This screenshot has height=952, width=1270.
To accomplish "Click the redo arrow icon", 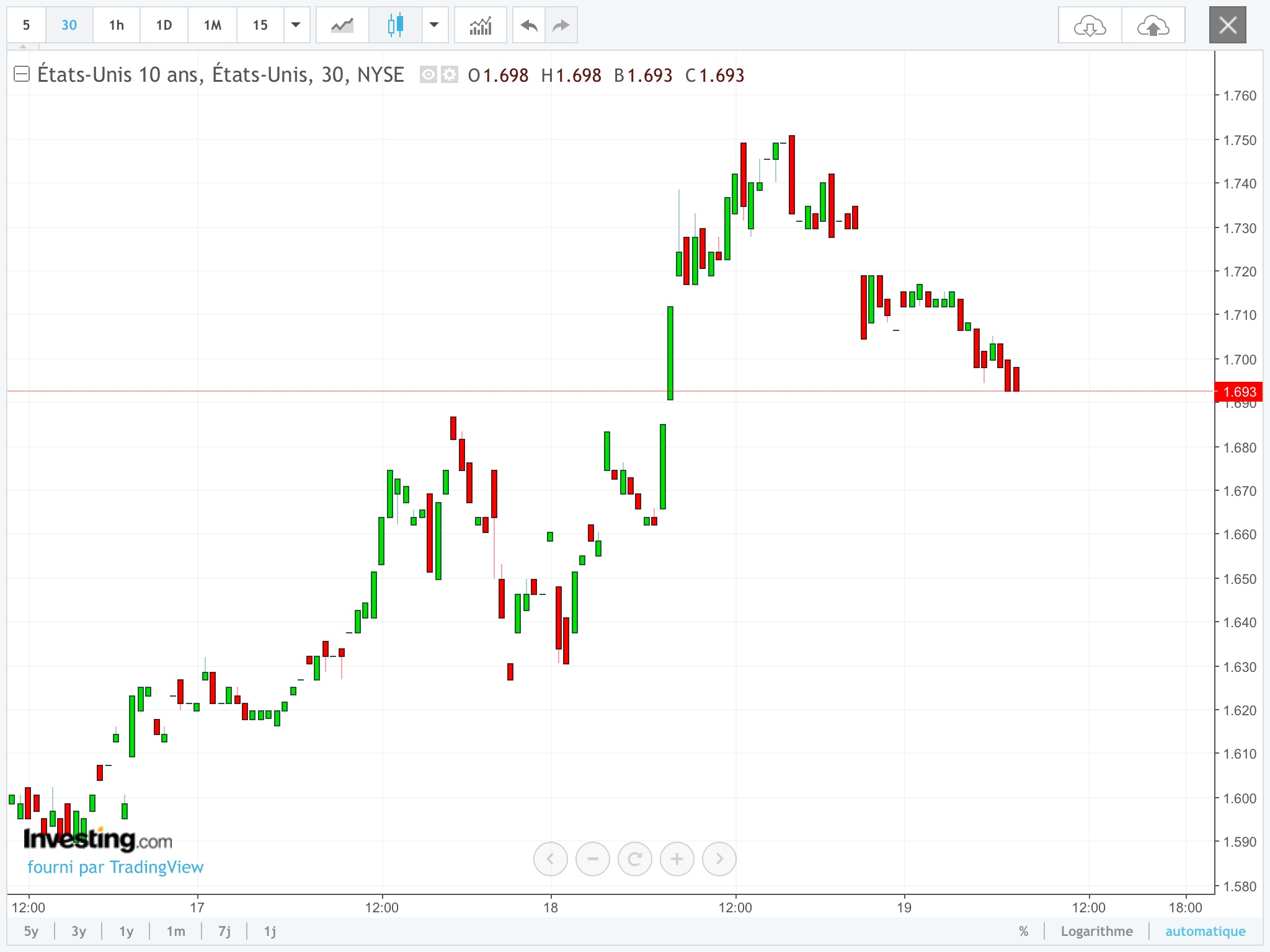I will (561, 25).
